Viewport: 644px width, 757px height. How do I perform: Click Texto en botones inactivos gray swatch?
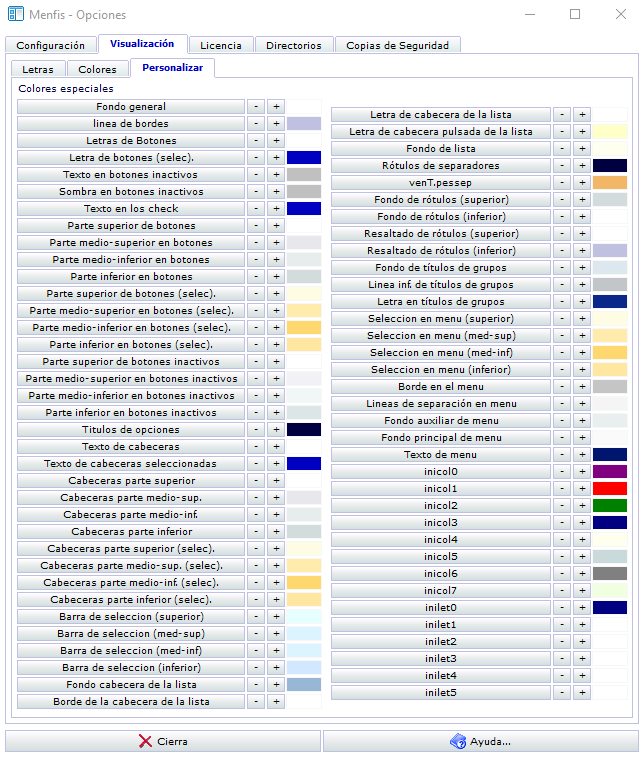(x=304, y=175)
